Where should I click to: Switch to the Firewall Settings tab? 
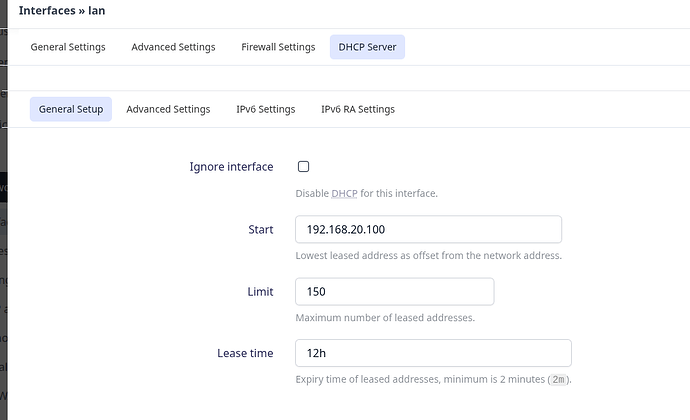278,47
